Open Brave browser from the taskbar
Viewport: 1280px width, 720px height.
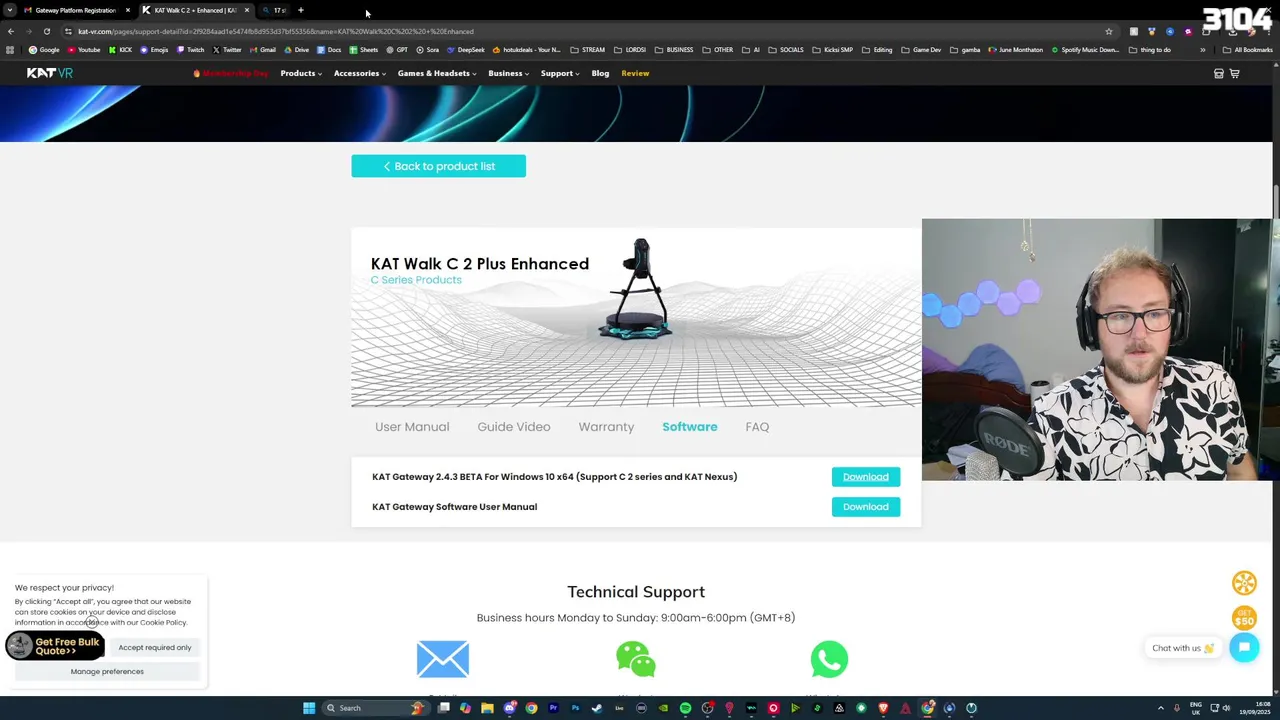tap(883, 708)
